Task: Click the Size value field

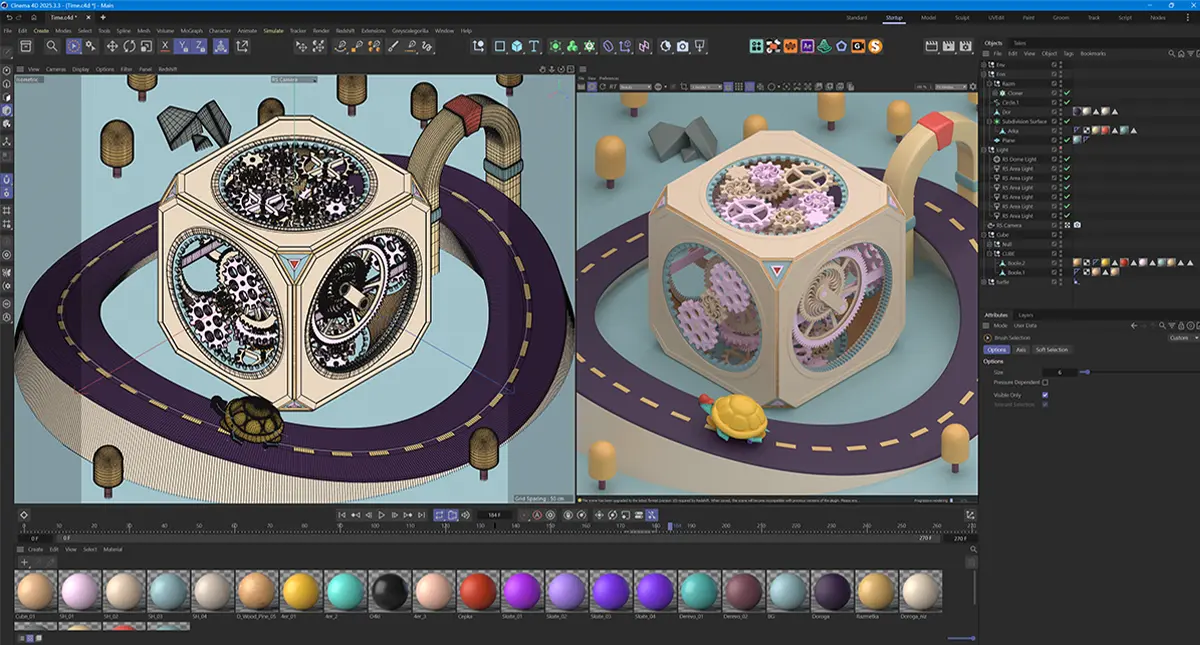Action: coord(1060,371)
